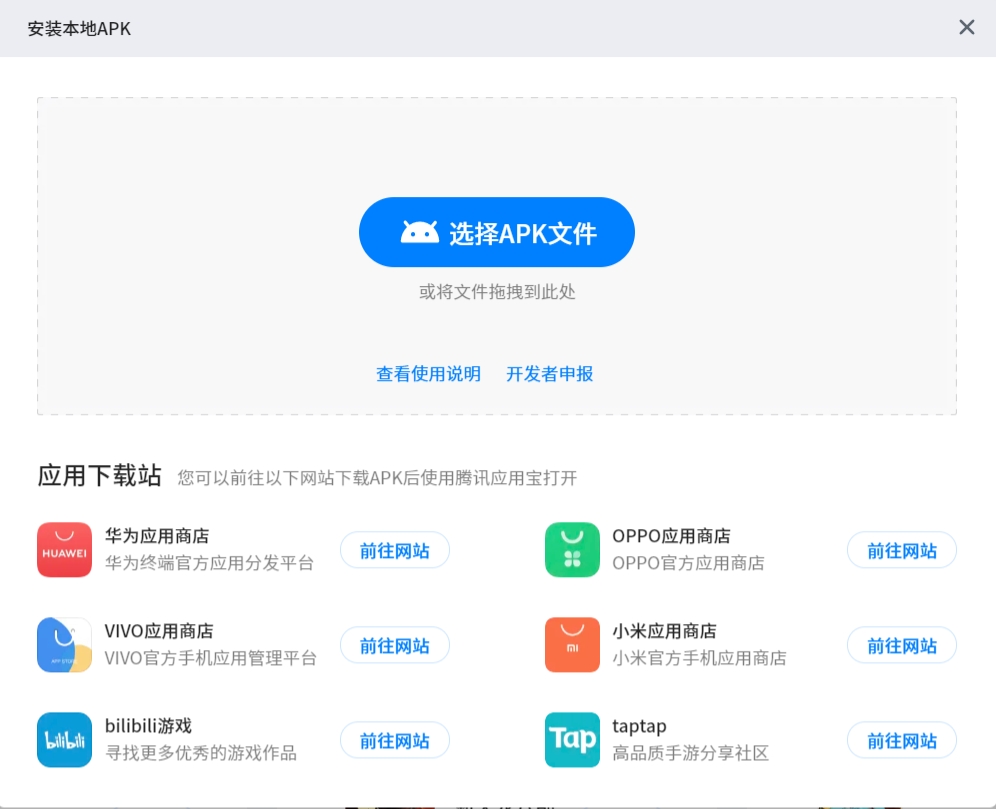Go to the taptap website
Image resolution: width=996 pixels, height=809 pixels.
(901, 740)
